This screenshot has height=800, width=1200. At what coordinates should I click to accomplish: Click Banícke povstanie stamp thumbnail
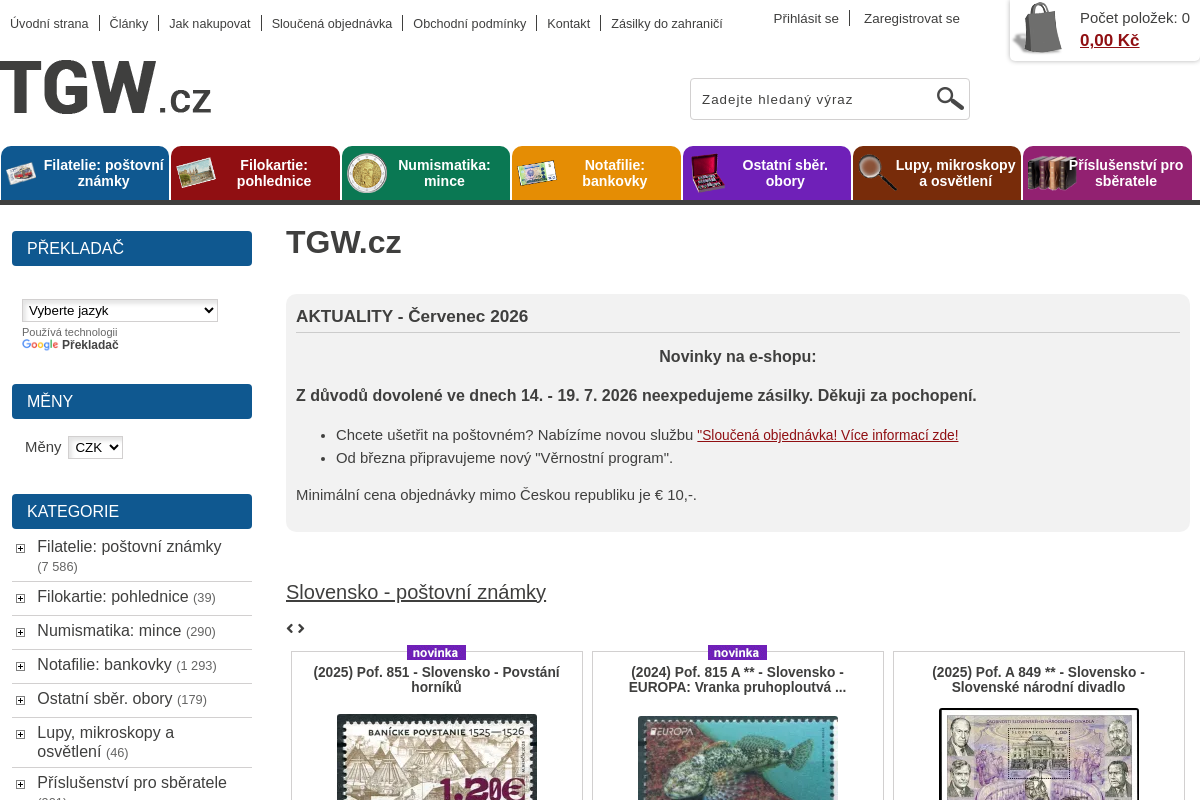(437, 757)
